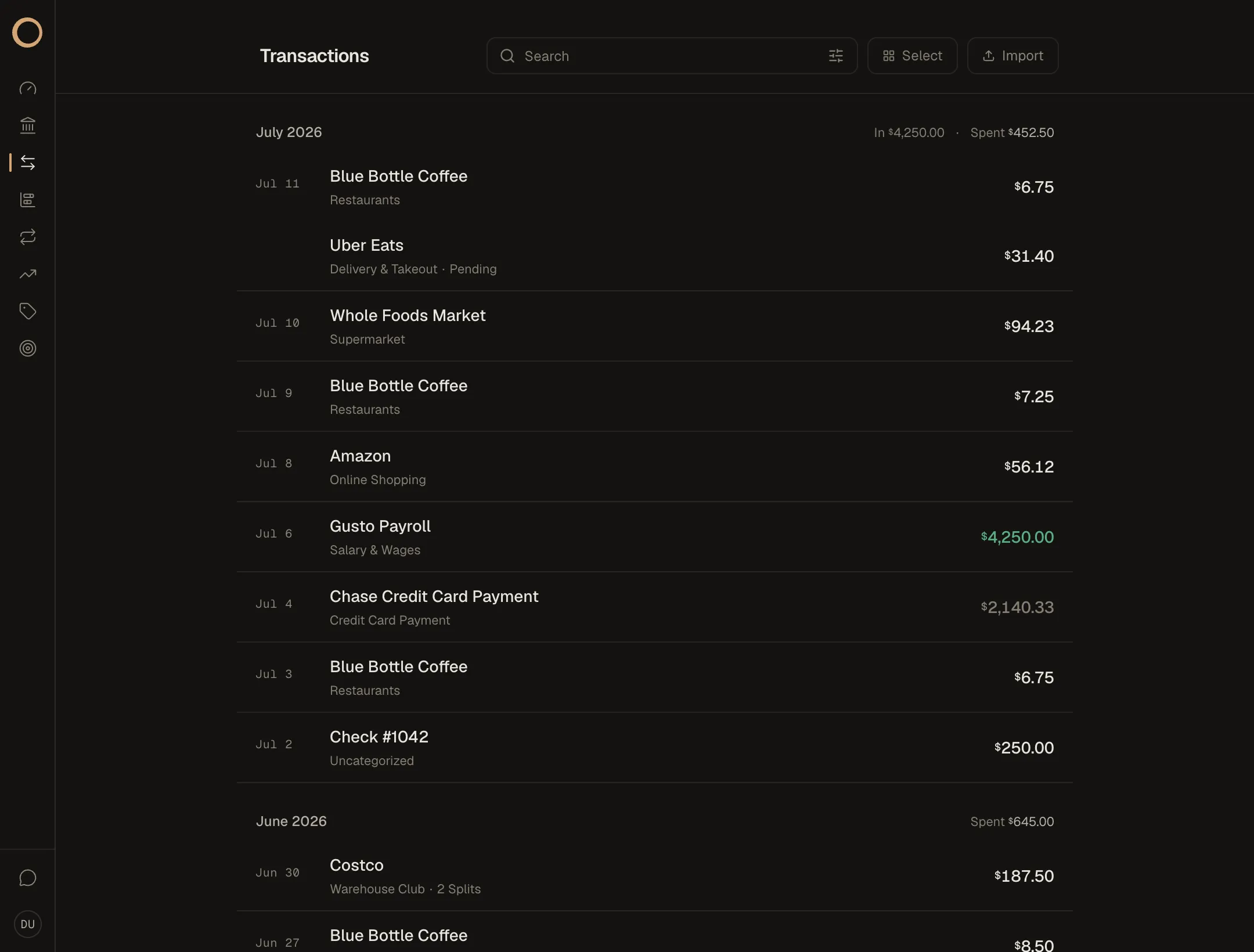Click the Select button
Viewport: 1254px width, 952px height.
[912, 56]
